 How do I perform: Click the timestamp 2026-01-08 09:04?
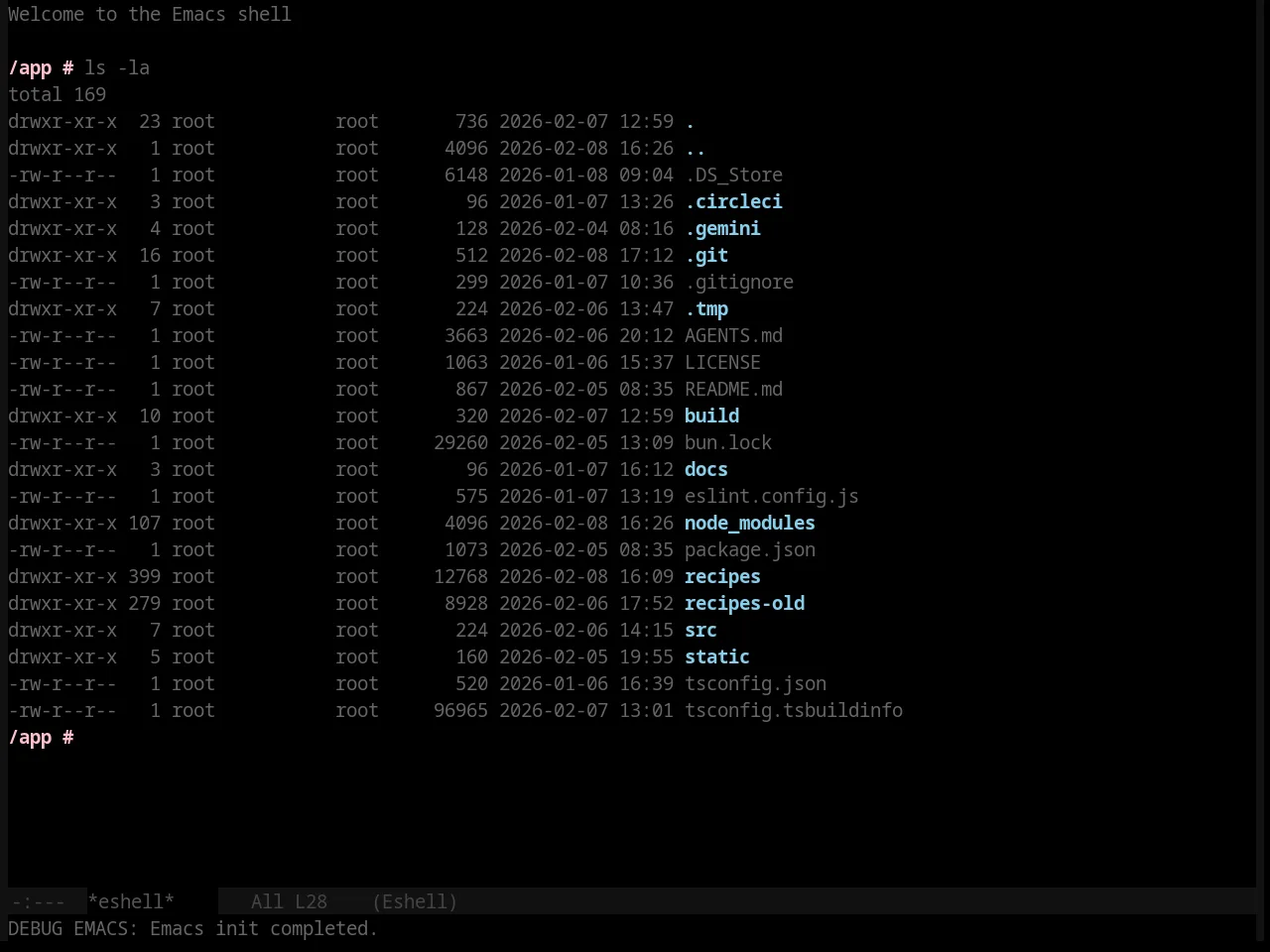pyautogui.click(x=586, y=175)
